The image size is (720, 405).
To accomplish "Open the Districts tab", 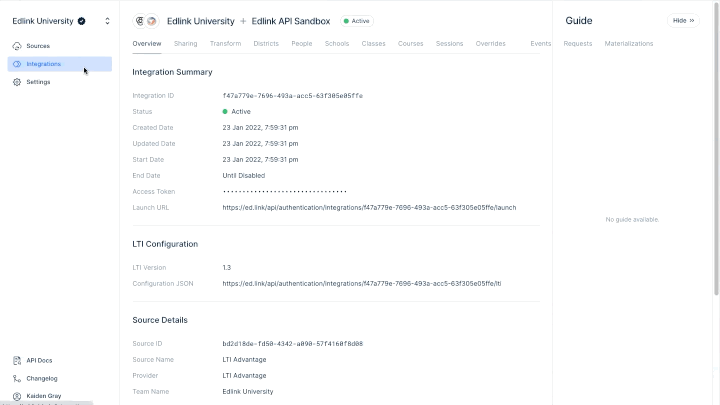I will pyautogui.click(x=266, y=44).
